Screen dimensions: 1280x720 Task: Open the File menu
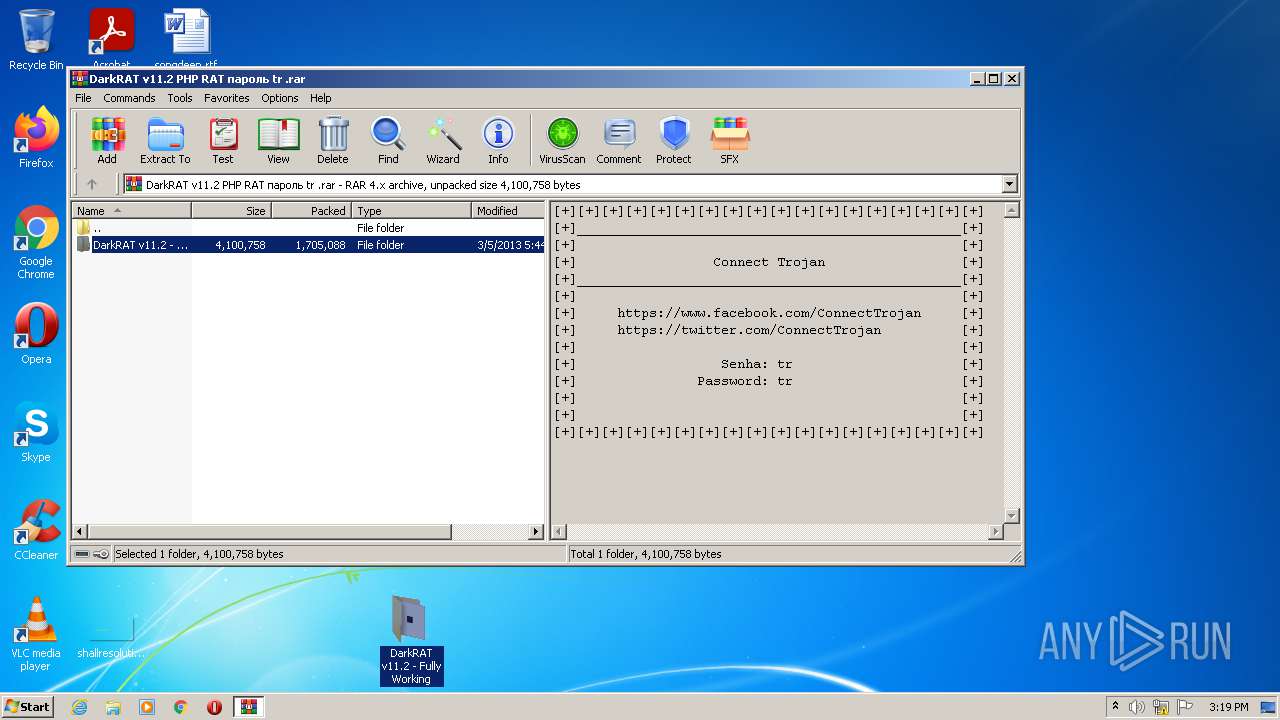tap(83, 98)
